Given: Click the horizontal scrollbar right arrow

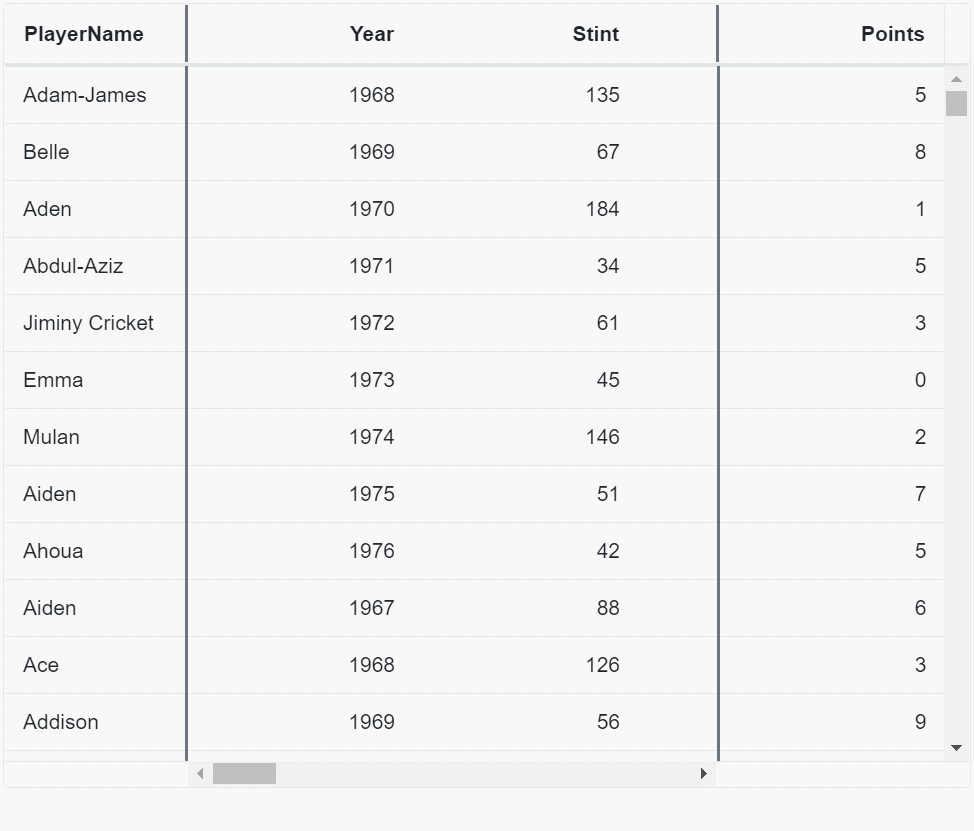Looking at the screenshot, I should click(x=704, y=774).
